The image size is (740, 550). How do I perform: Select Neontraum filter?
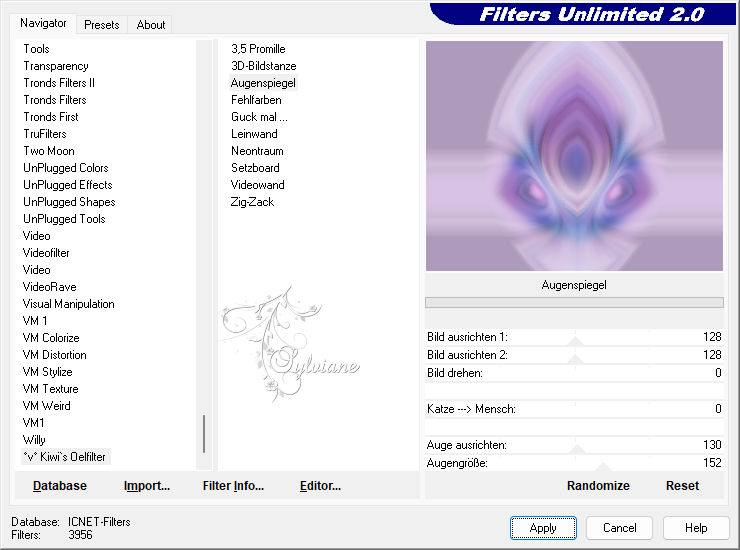pyautogui.click(x=257, y=151)
